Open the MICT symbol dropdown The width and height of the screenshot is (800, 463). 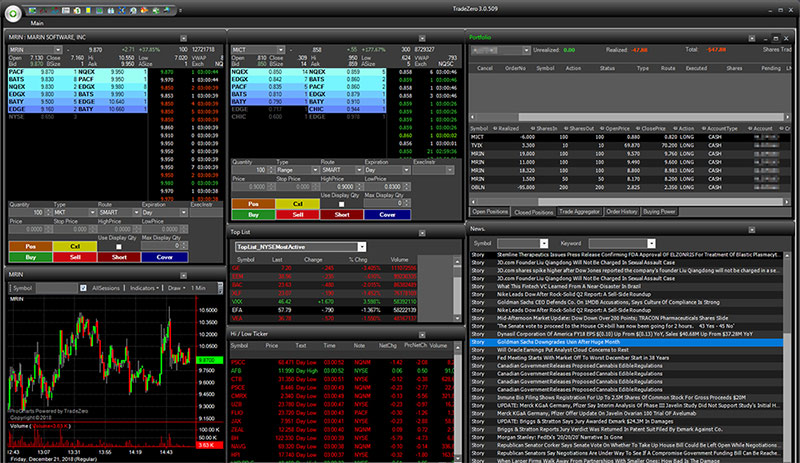[281, 50]
